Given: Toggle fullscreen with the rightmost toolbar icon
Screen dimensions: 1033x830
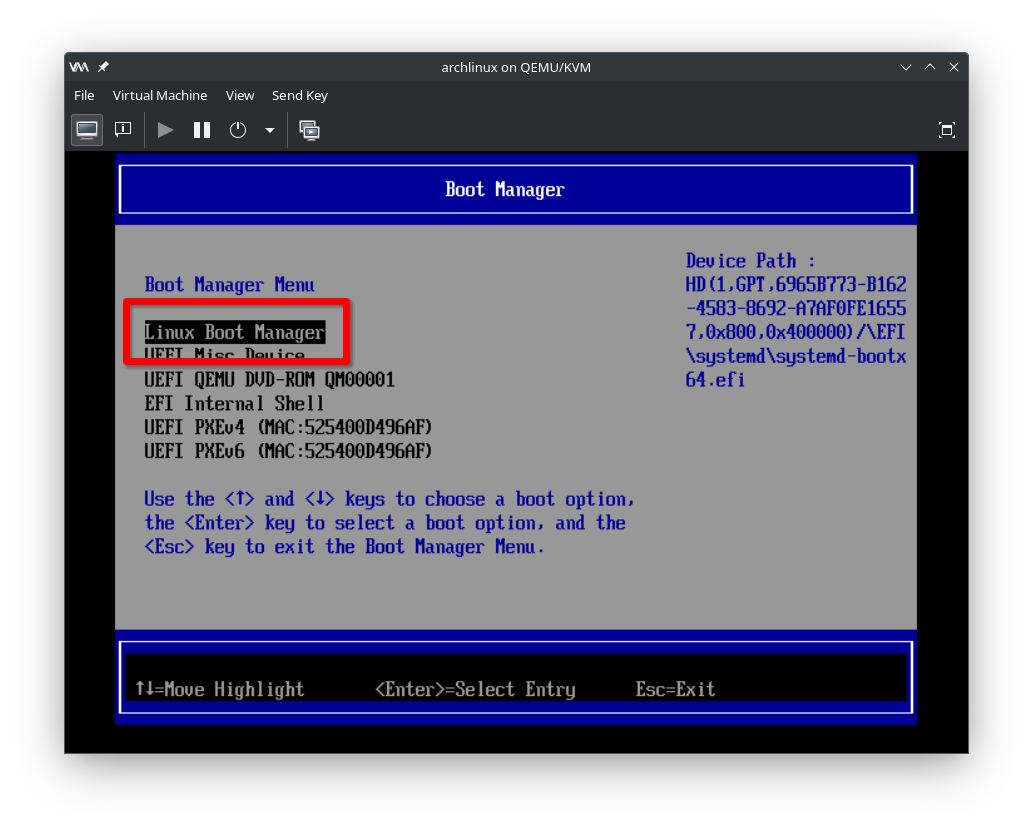Looking at the screenshot, I should click(x=946, y=130).
